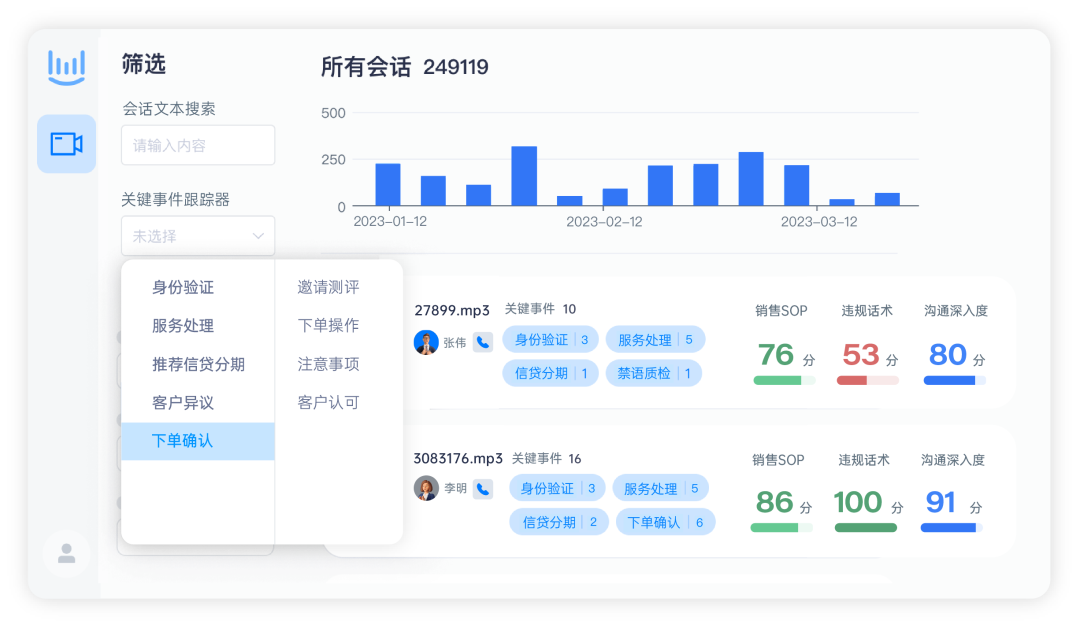Choose 客户认可 in the submenu

(329, 402)
